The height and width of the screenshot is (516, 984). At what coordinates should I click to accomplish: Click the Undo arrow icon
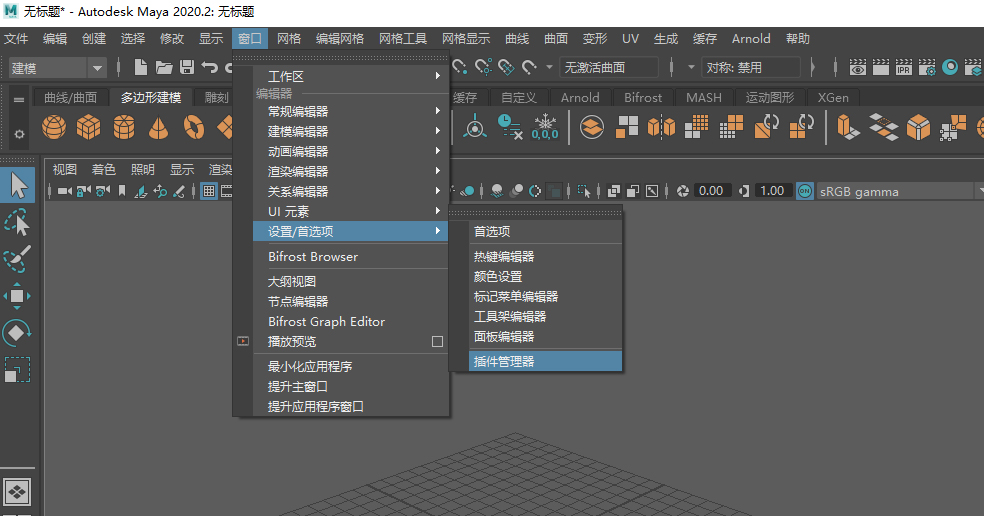[x=210, y=67]
